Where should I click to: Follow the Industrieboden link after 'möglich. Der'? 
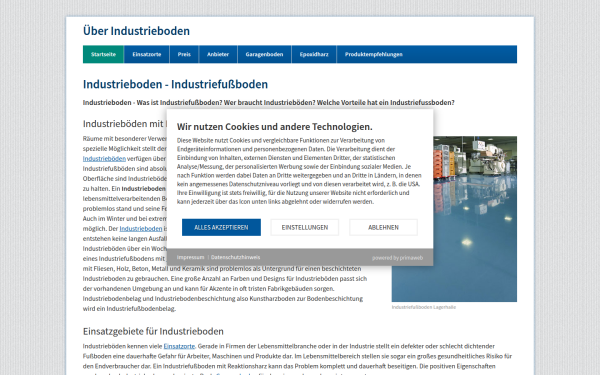141,228
